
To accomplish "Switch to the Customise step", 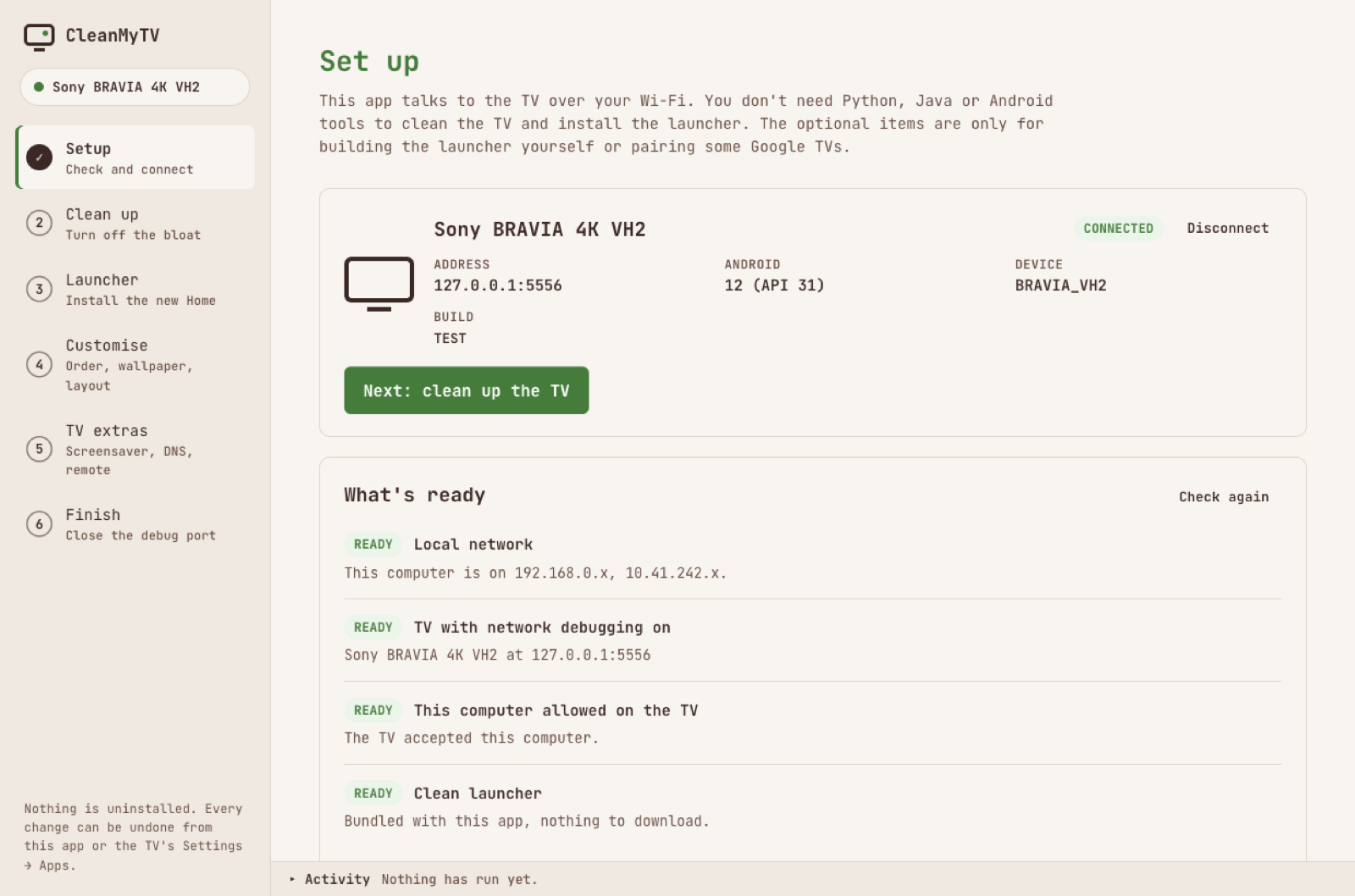I will (x=135, y=364).
